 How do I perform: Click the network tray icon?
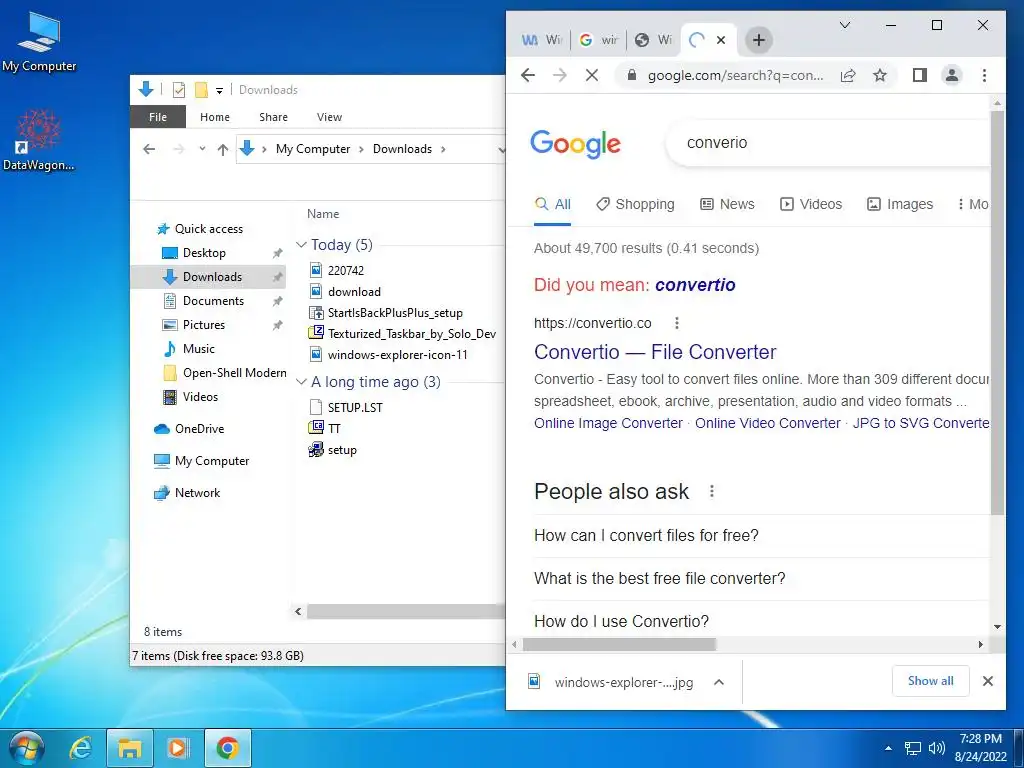(913, 748)
